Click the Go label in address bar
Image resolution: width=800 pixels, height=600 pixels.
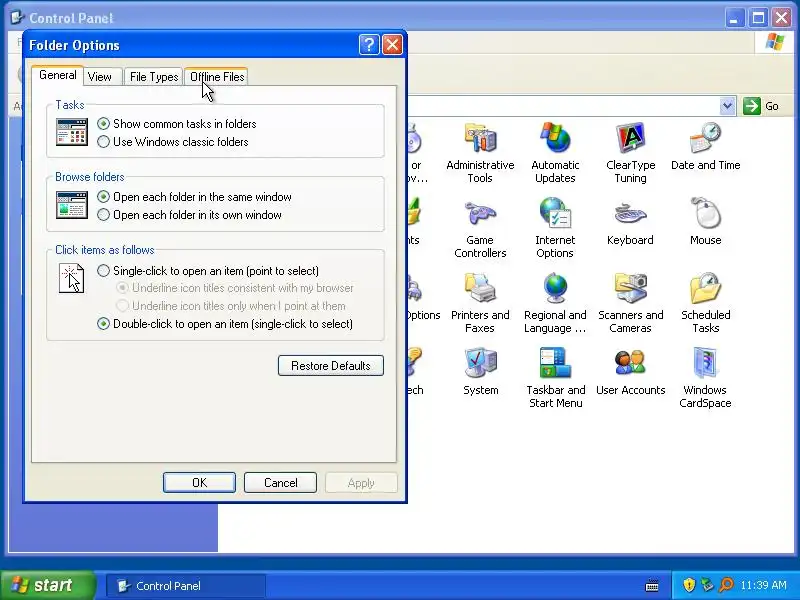coord(771,106)
